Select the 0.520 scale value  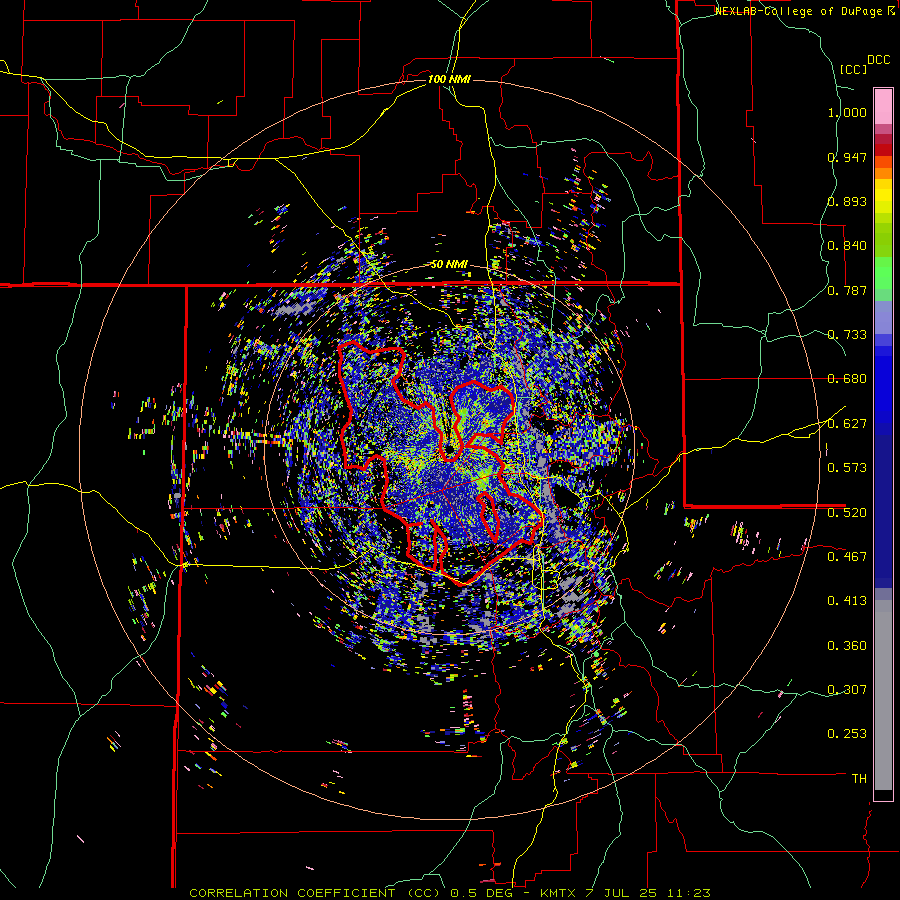847,513
